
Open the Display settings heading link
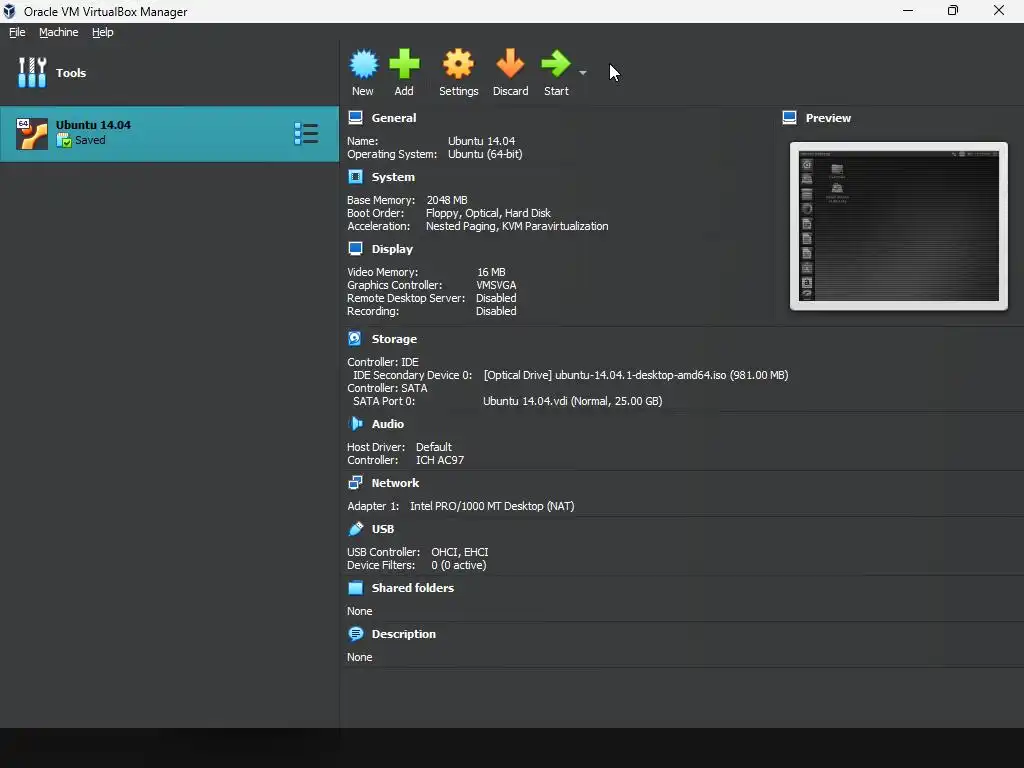(x=392, y=249)
